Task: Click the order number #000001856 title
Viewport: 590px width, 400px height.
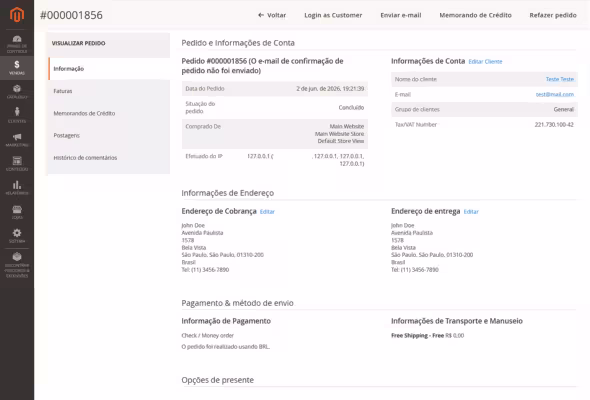Action: click(x=71, y=15)
